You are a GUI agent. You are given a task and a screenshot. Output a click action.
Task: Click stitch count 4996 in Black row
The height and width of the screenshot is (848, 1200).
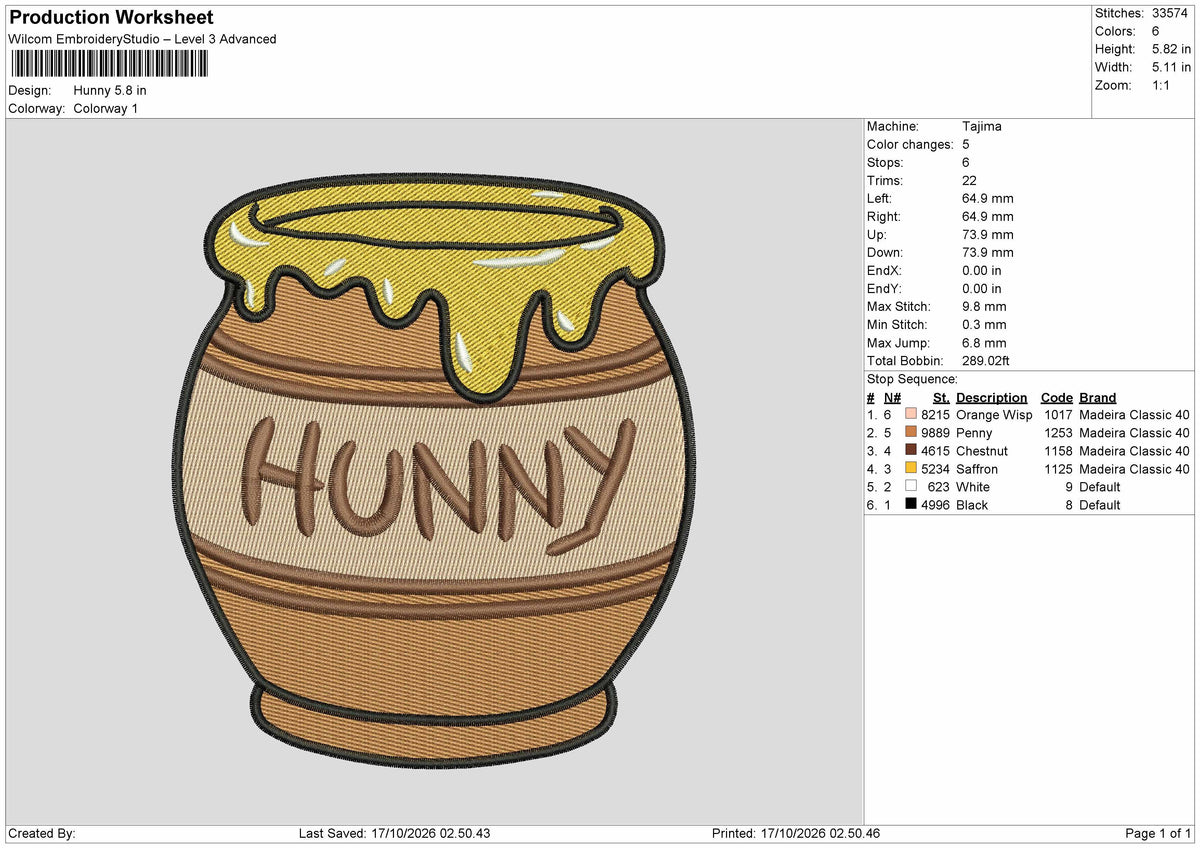[935, 505]
